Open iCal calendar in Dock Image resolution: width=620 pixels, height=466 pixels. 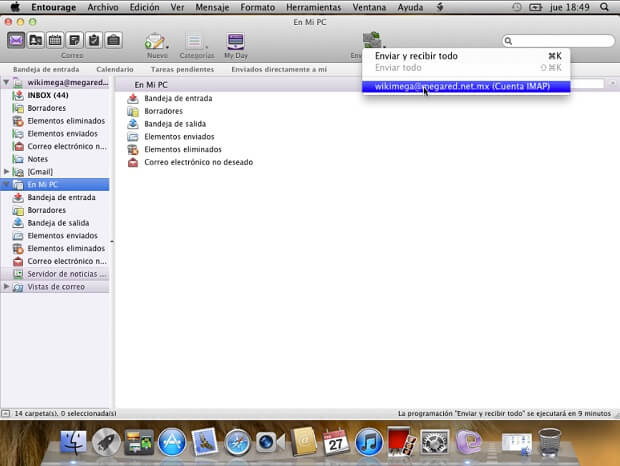point(335,441)
